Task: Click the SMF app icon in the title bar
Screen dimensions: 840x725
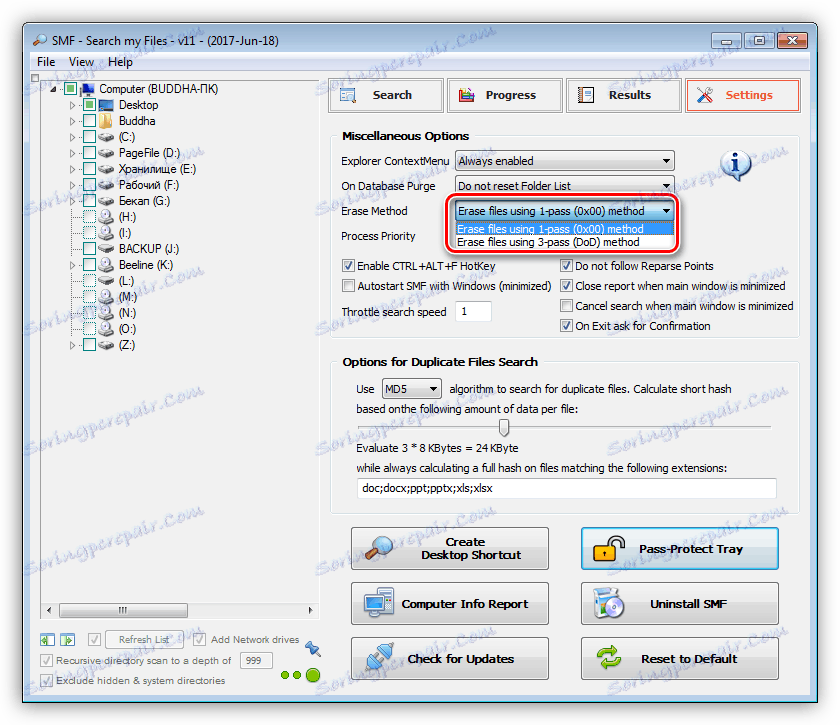Action: point(40,41)
